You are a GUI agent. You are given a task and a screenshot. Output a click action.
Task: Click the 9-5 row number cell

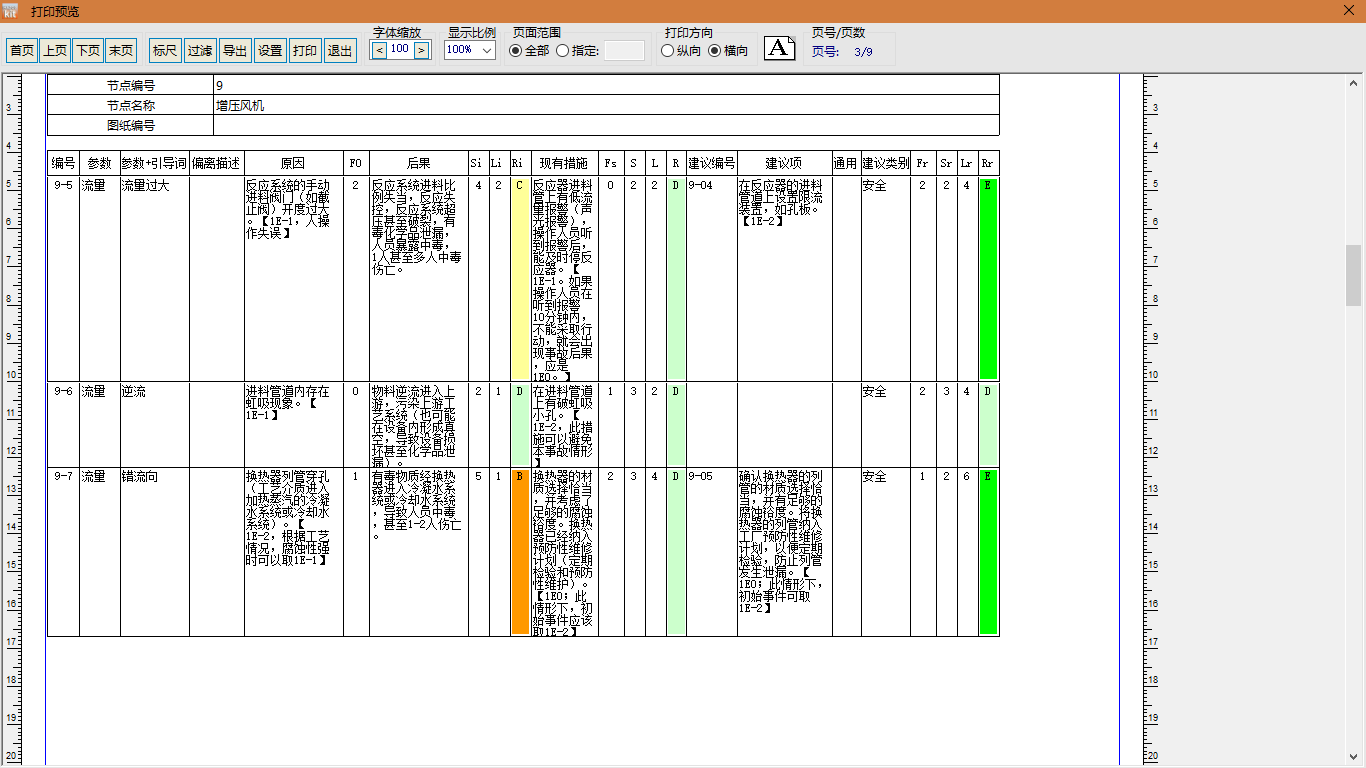click(x=63, y=278)
